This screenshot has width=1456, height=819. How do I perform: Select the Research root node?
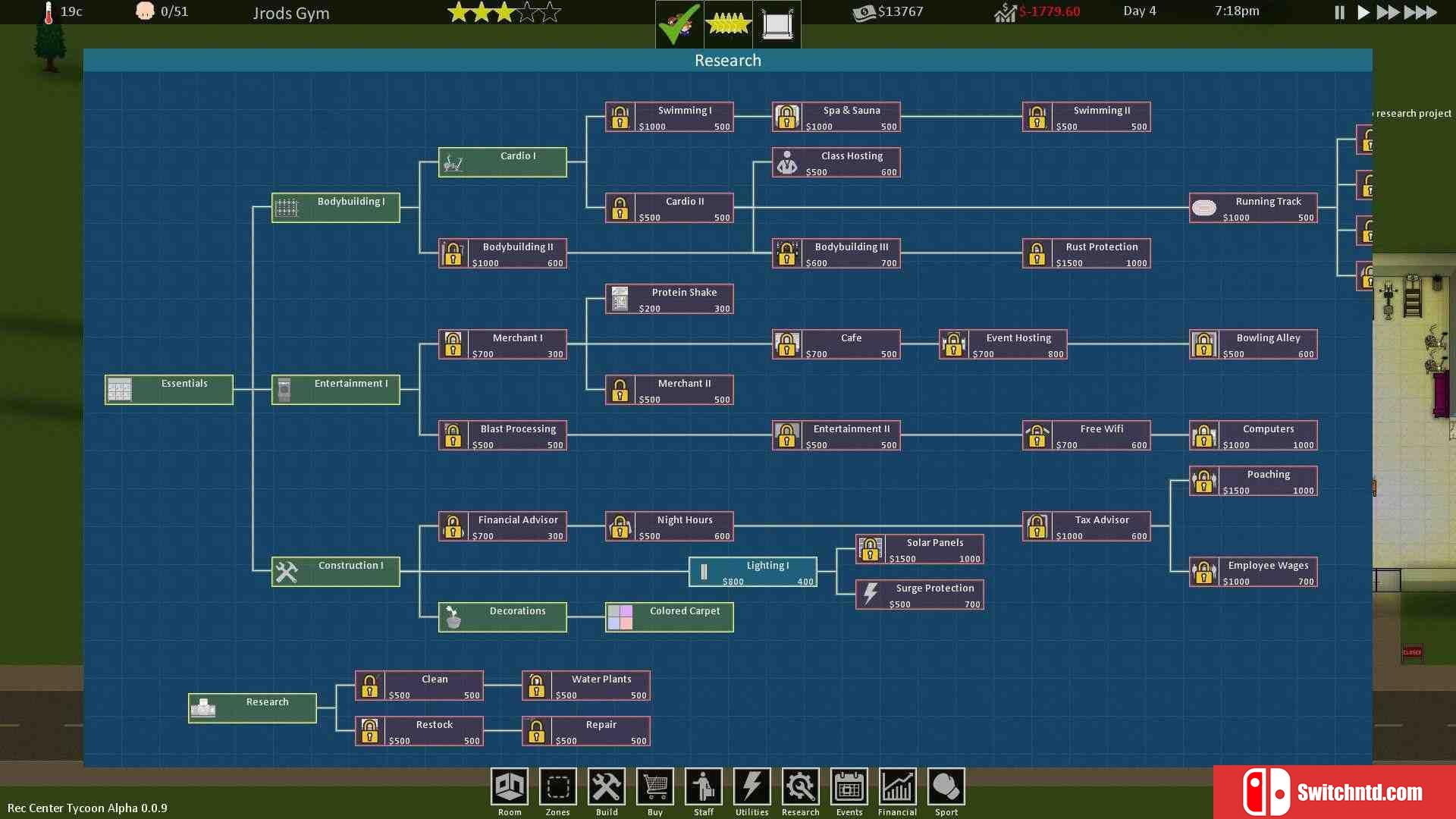click(x=252, y=708)
